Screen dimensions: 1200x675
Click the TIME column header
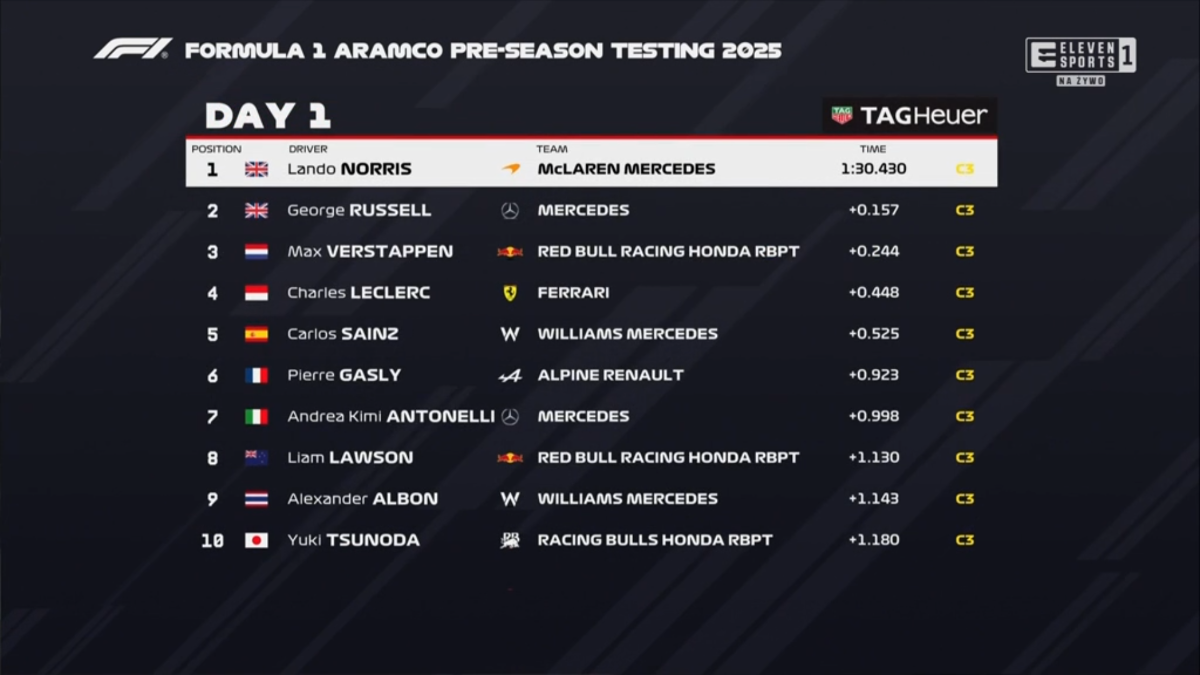pyautogui.click(x=872, y=149)
